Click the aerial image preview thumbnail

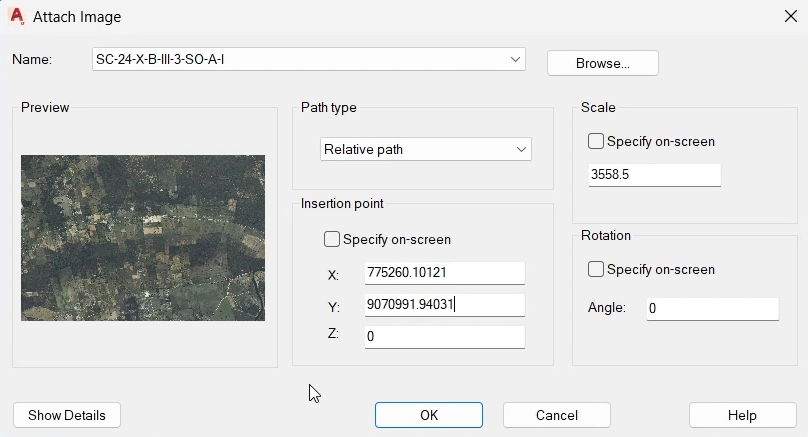[143, 237]
